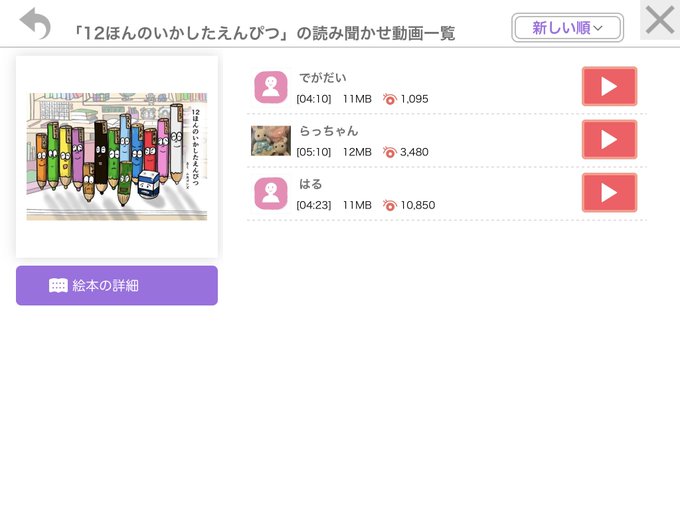Open 絵本の詳細 book details button
This screenshot has width=680, height=510.
(117, 285)
